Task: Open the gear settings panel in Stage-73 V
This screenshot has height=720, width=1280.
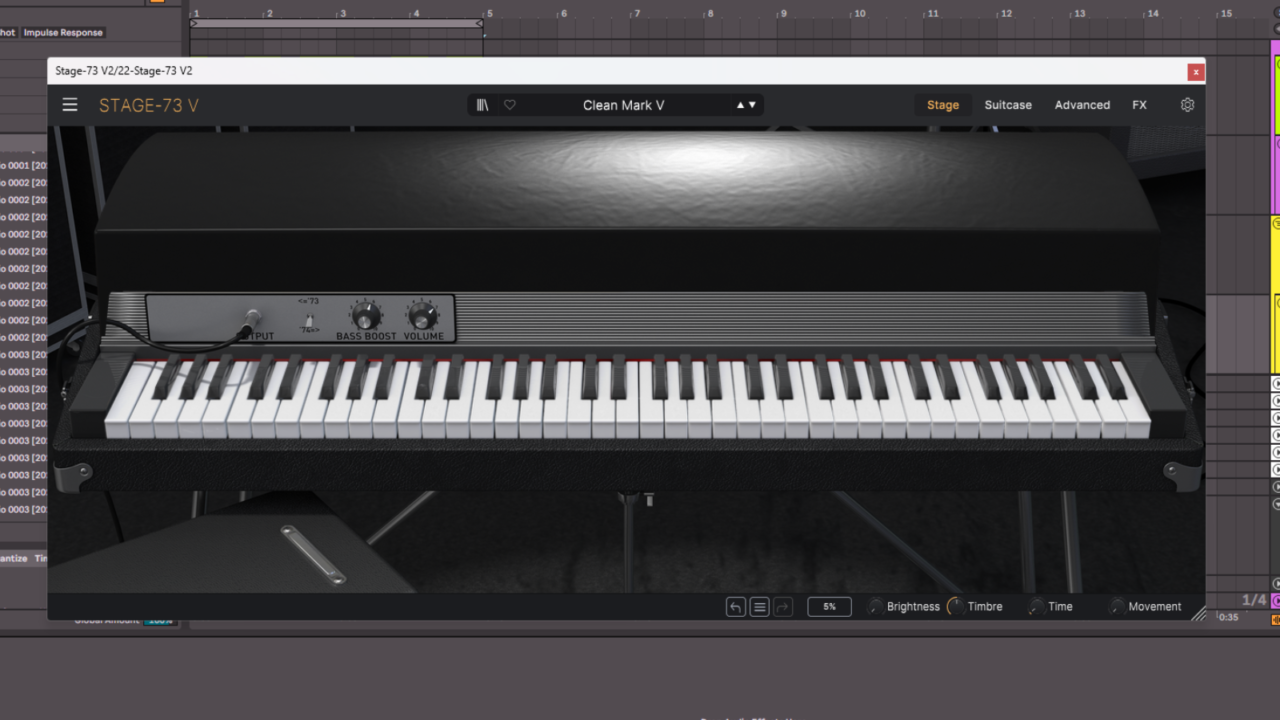Action: [1187, 105]
